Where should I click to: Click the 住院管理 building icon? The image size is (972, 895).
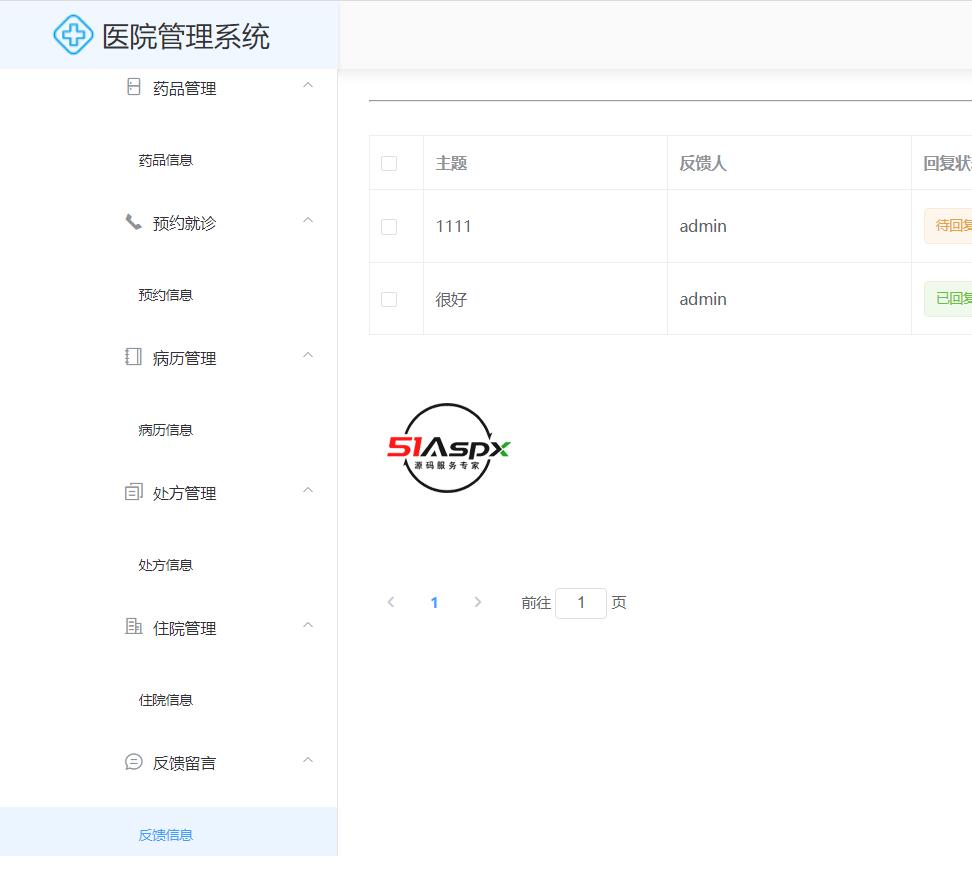click(133, 626)
